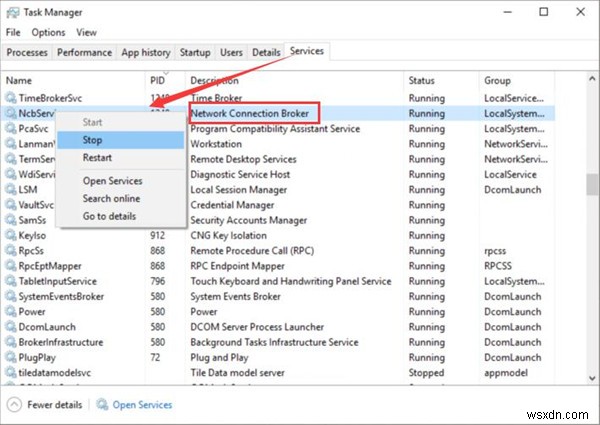Open the View menu
The height and width of the screenshot is (425, 600).
point(86,33)
